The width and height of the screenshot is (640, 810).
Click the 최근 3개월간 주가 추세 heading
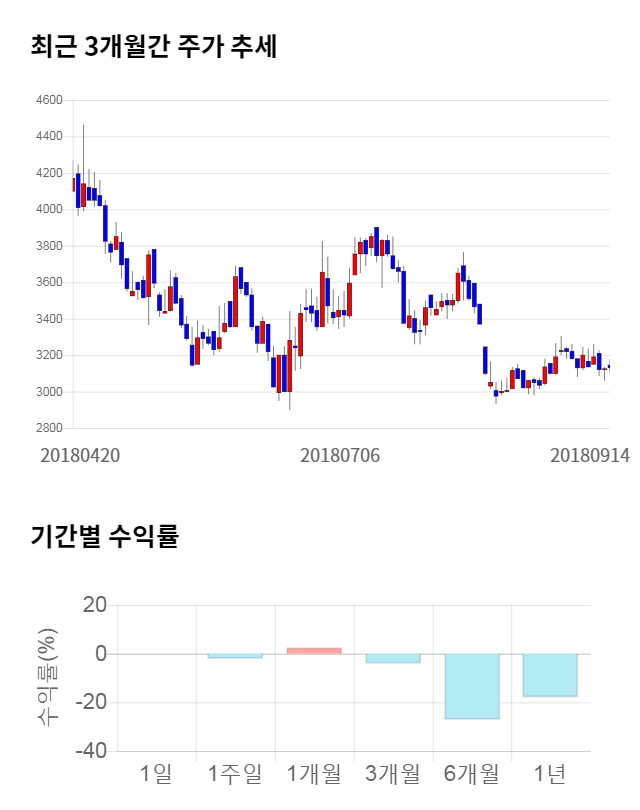point(154,47)
